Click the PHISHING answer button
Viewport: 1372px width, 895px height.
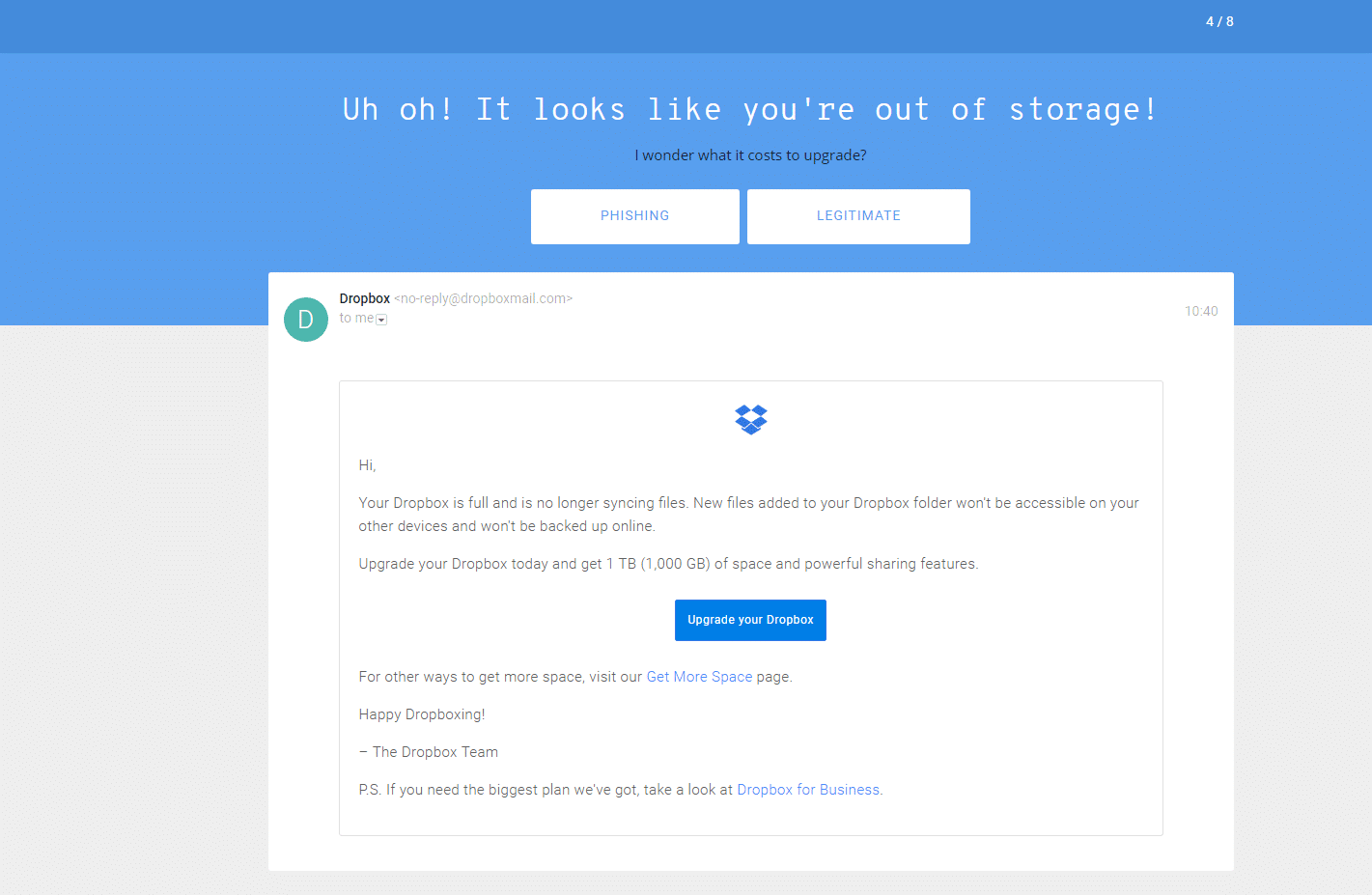coord(634,216)
